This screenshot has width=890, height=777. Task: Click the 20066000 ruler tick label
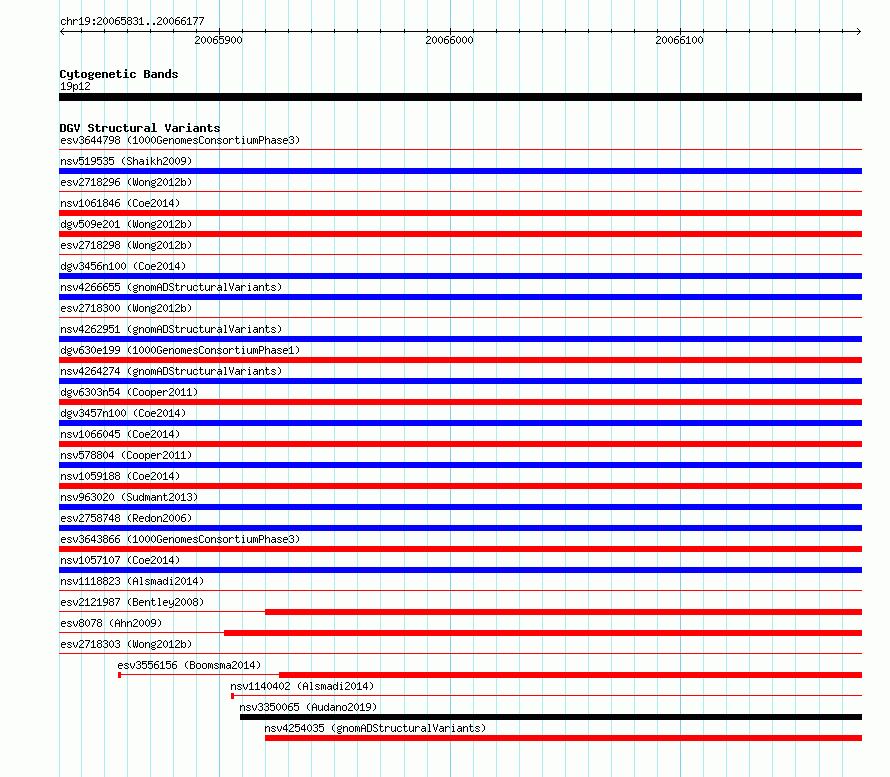[450, 40]
